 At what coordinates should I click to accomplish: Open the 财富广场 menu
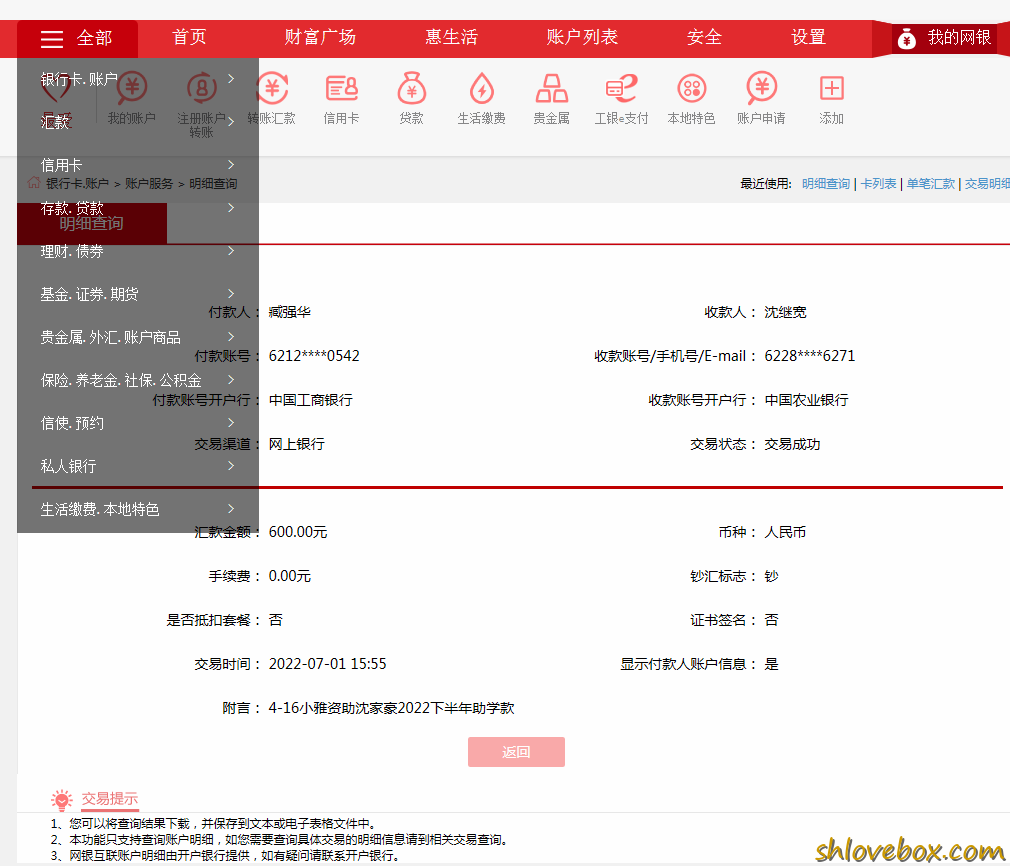tap(320, 37)
